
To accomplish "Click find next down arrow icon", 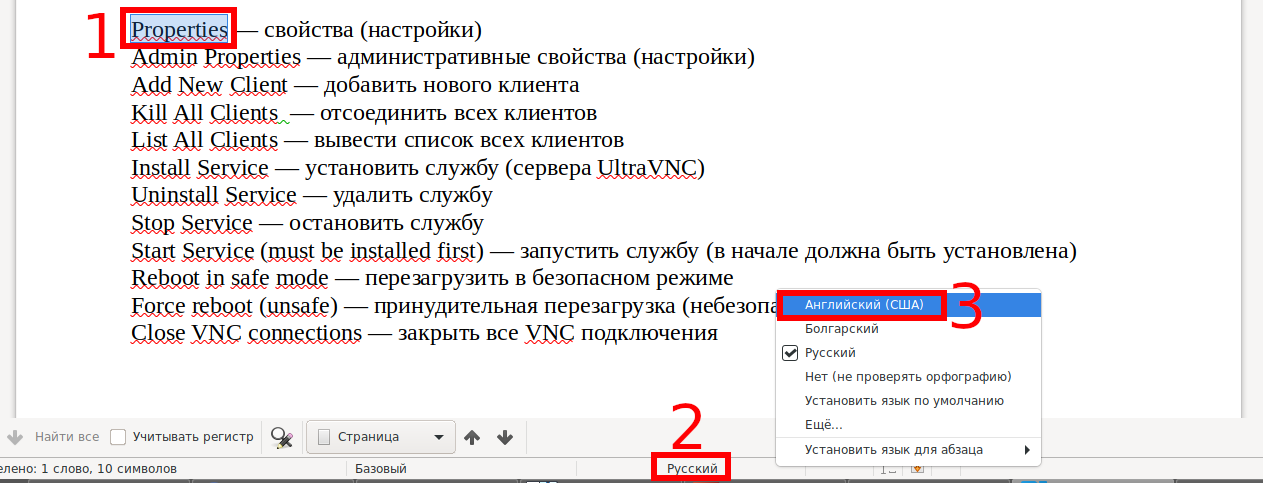I will coord(14,437).
